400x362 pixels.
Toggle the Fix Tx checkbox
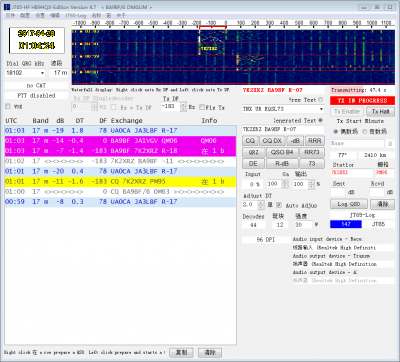[x=201, y=107]
